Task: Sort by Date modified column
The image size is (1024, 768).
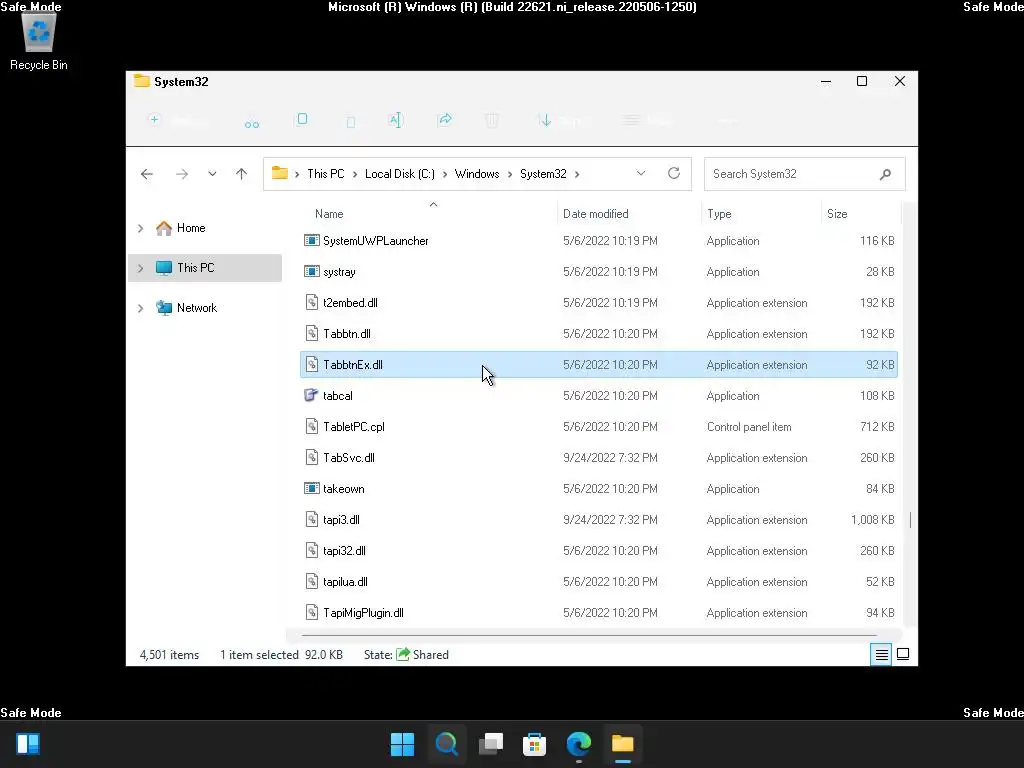Action: click(x=596, y=214)
